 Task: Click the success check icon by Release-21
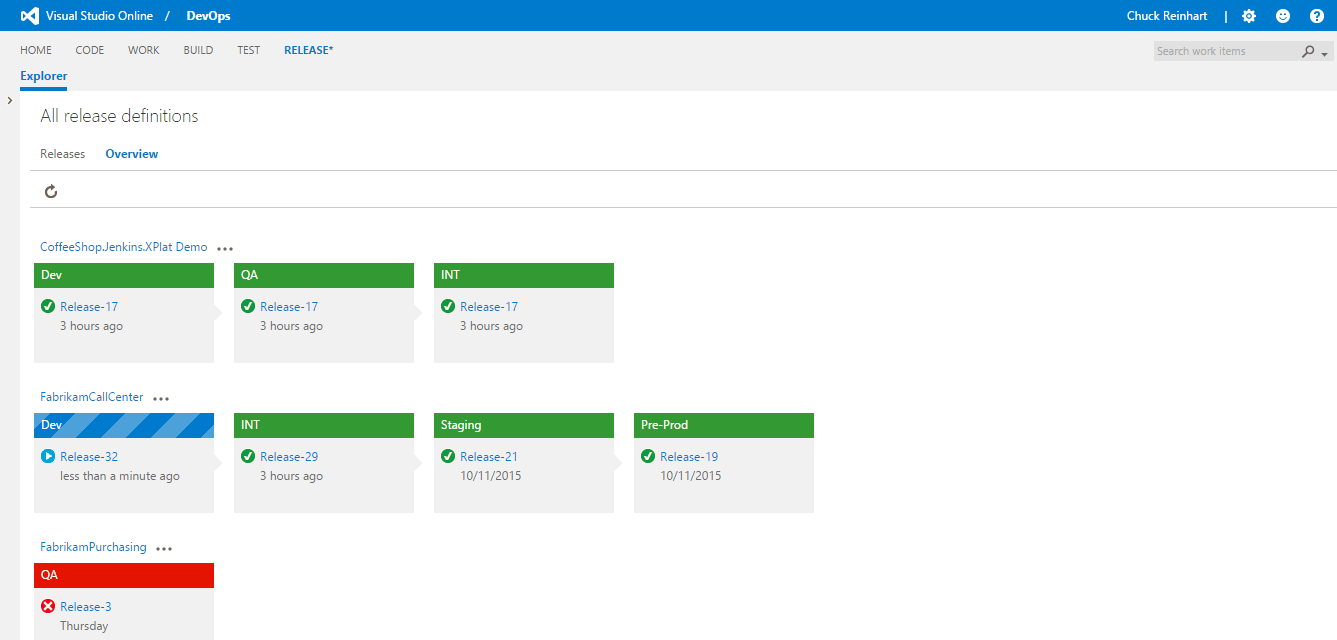tap(448, 457)
